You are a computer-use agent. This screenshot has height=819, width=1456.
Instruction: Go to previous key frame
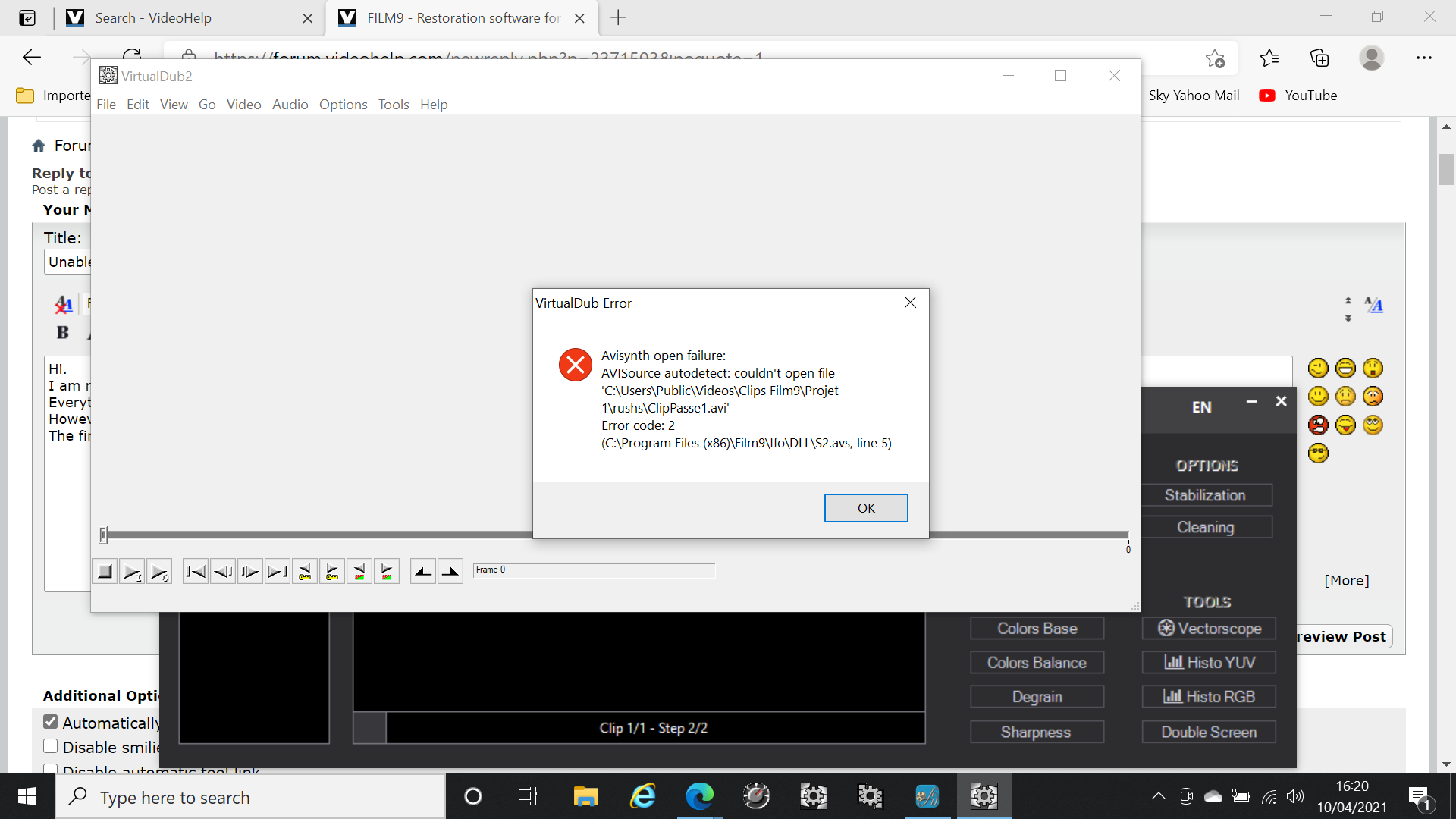point(305,571)
